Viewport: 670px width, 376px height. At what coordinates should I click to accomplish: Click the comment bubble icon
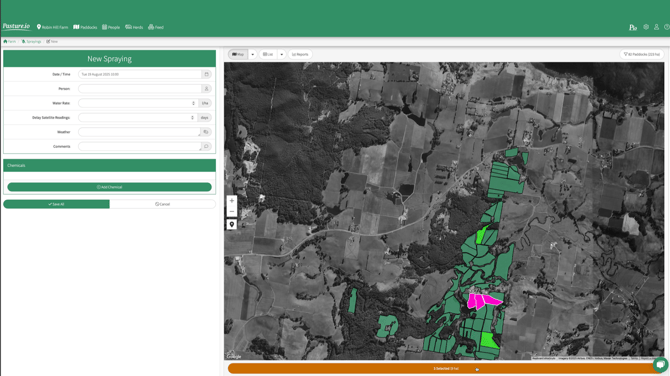(206, 147)
